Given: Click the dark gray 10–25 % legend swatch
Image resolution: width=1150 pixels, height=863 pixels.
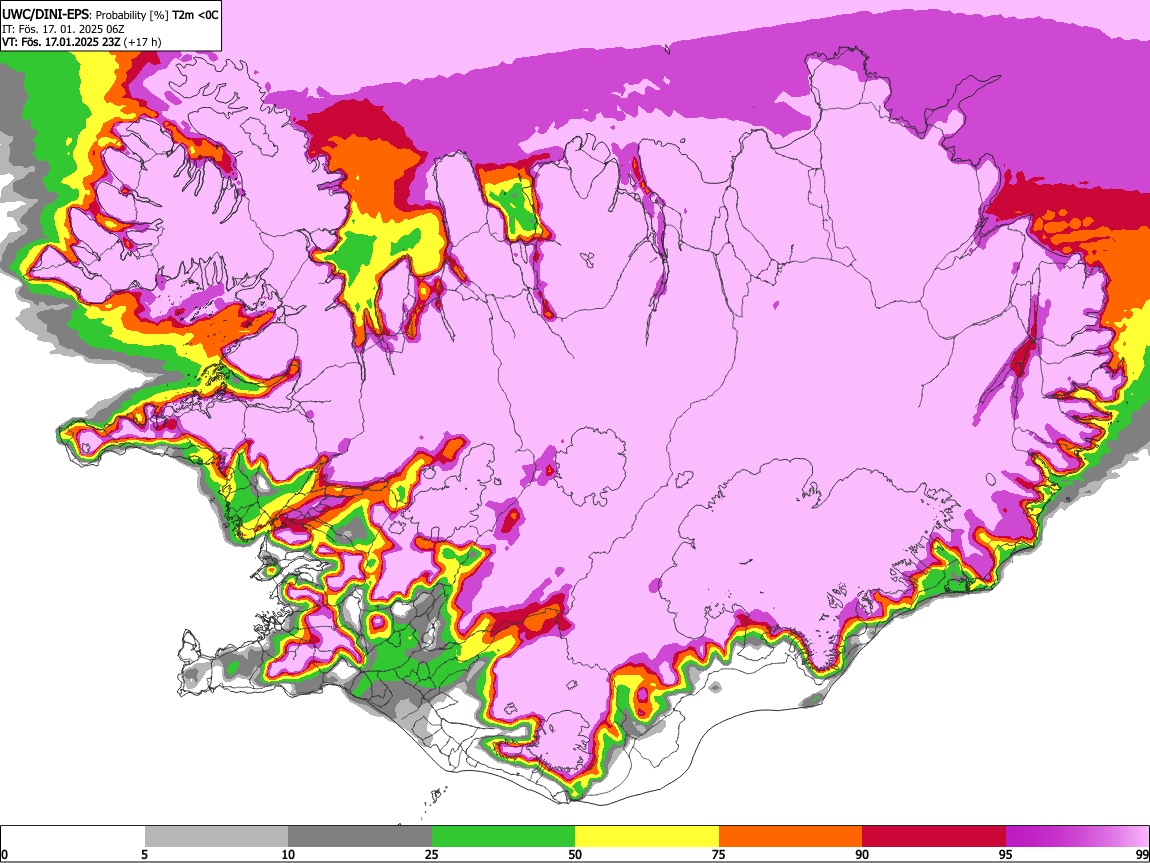Looking at the screenshot, I should point(360,836).
